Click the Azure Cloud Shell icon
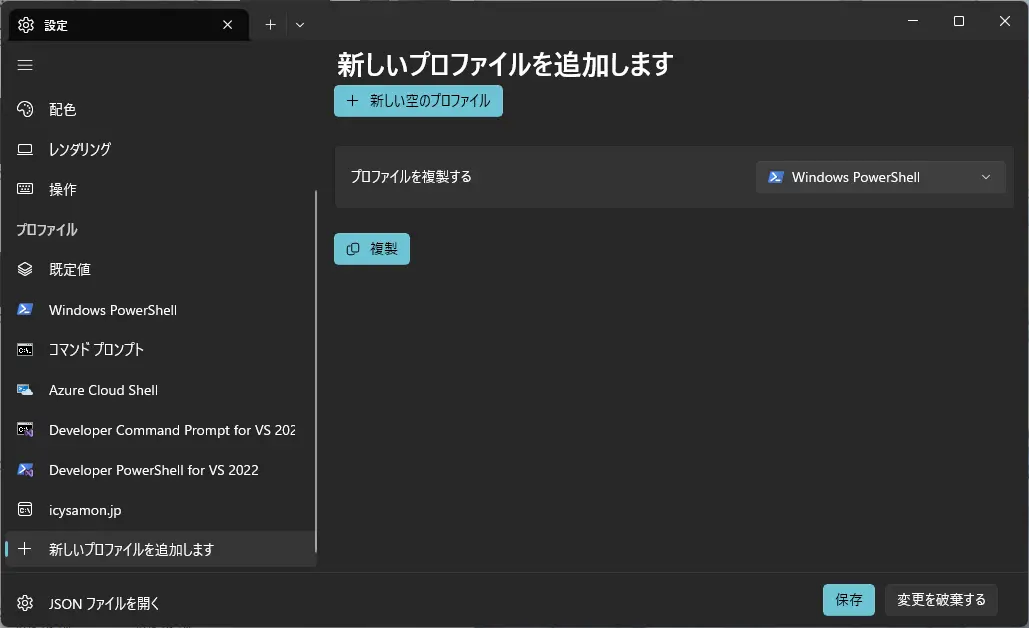The height and width of the screenshot is (628, 1029). (x=25, y=390)
